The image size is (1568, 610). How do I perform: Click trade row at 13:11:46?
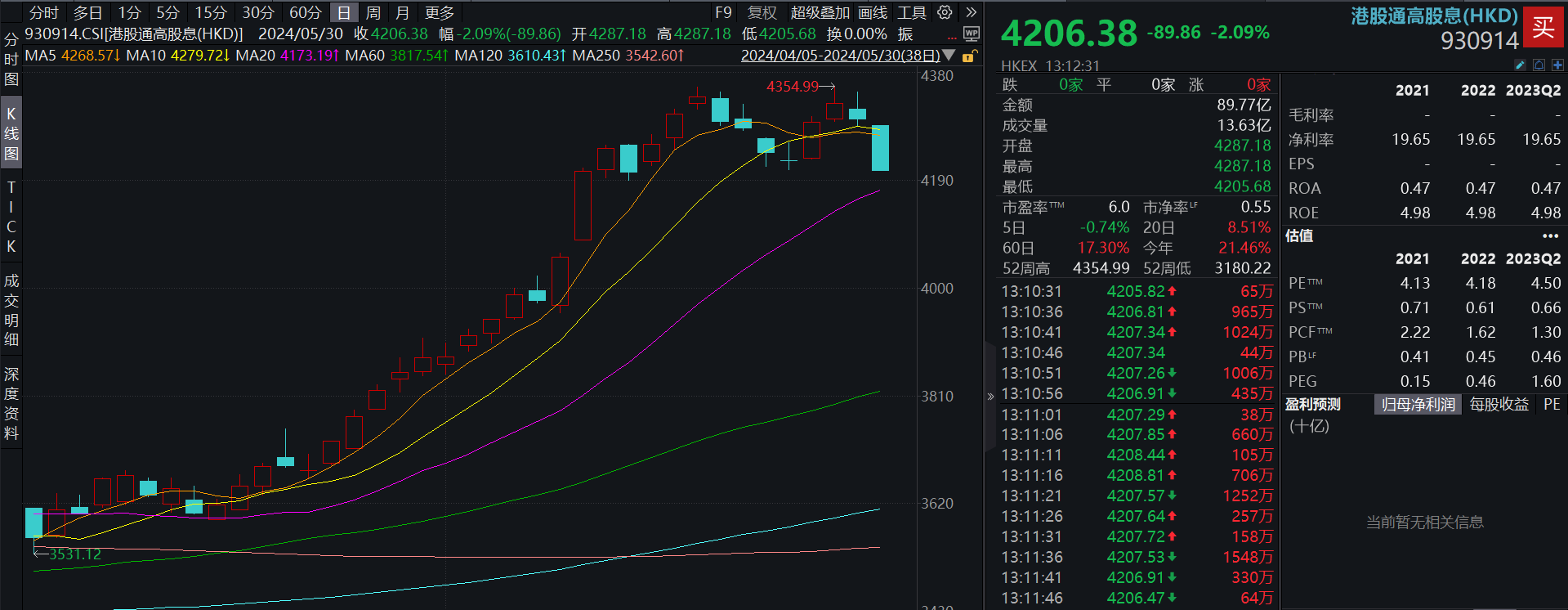1137,598
